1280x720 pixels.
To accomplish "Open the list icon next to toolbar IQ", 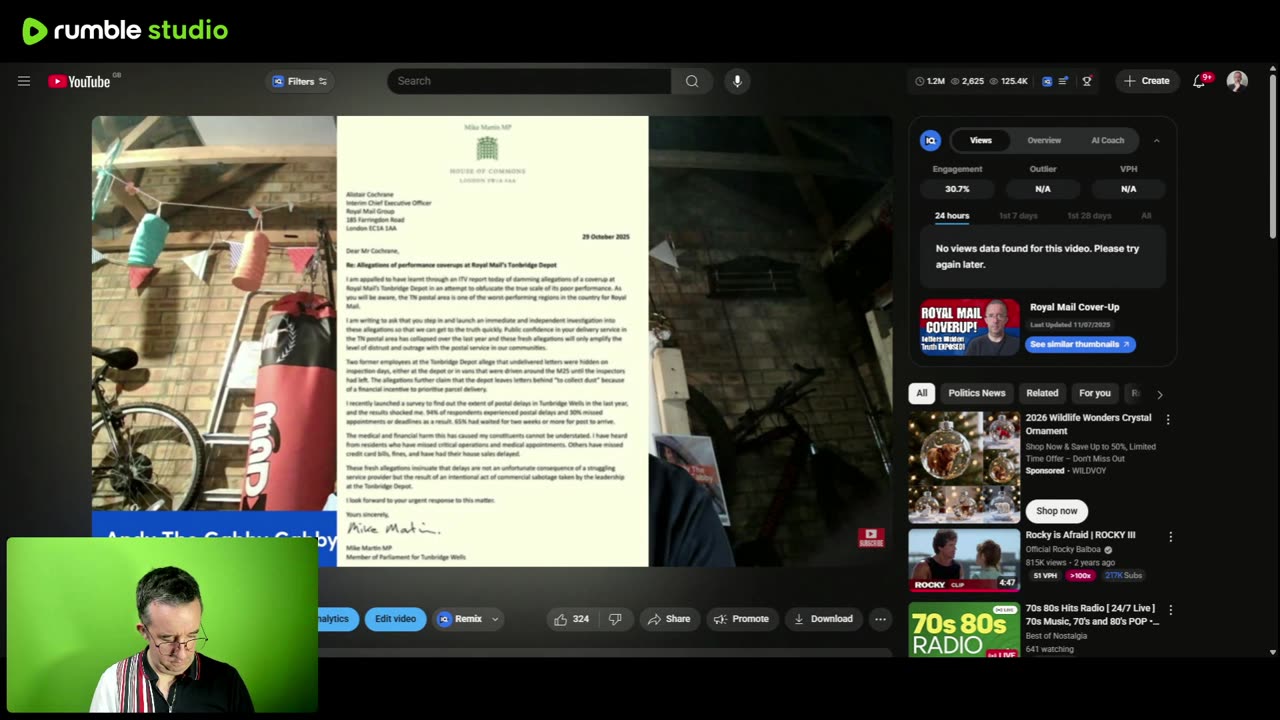I will [x=1063, y=81].
